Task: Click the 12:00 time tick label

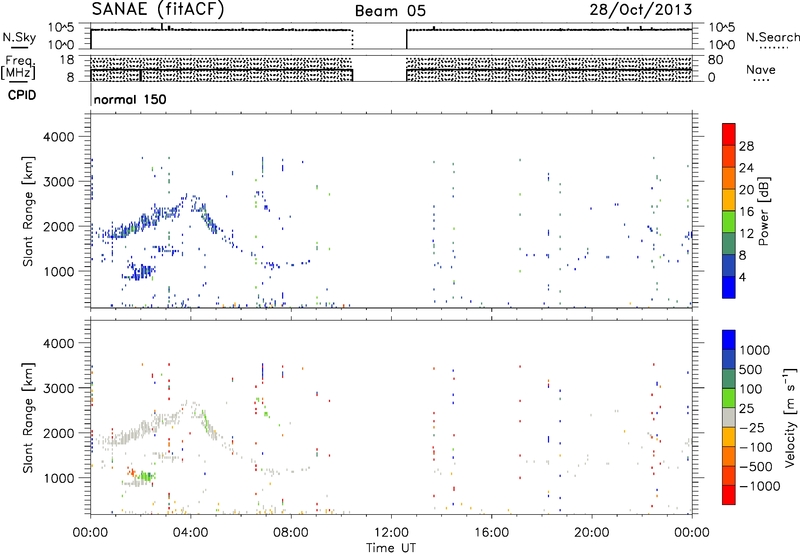Action: (x=391, y=533)
